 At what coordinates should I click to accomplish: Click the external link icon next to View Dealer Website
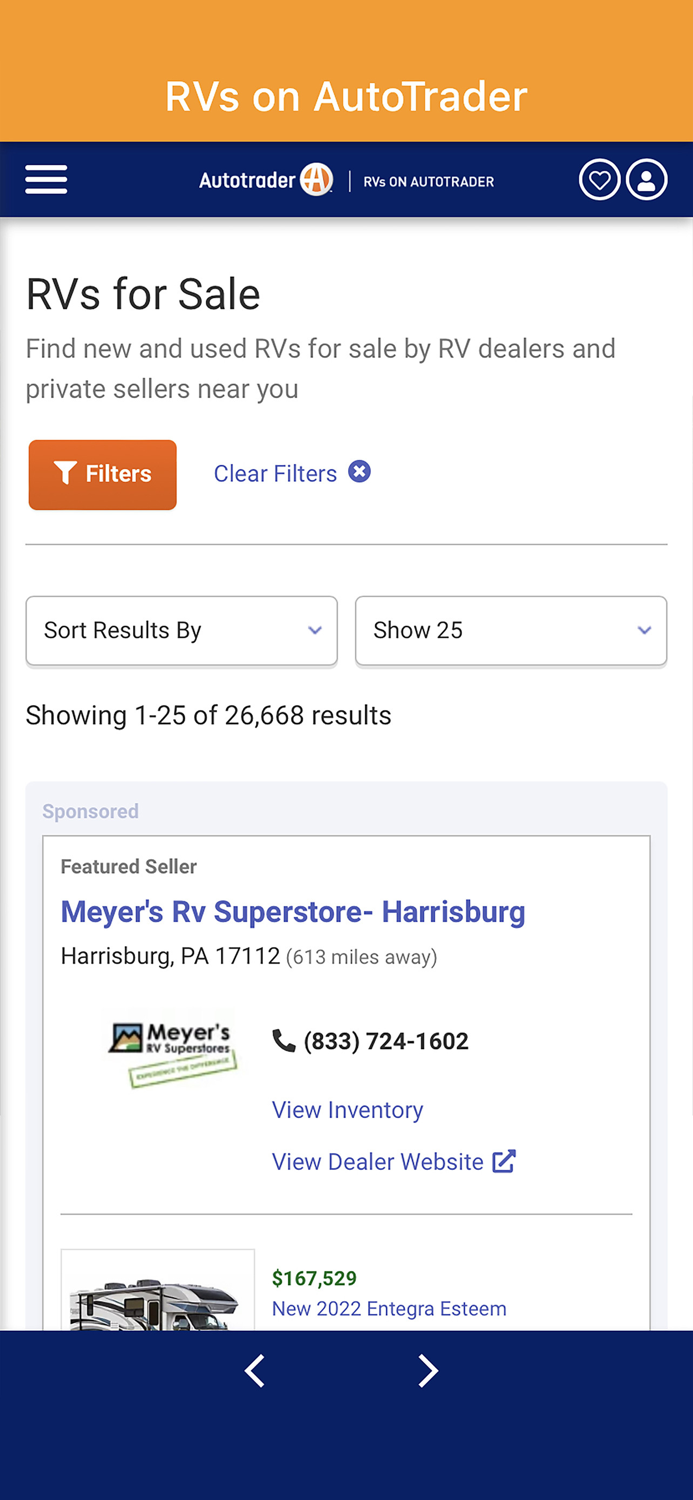pyautogui.click(x=507, y=1161)
